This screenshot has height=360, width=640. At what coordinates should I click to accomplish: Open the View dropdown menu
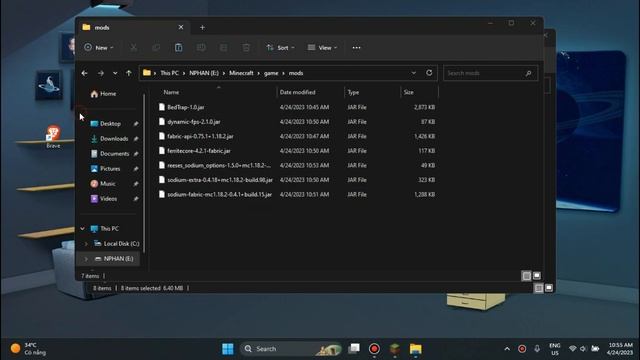tap(322, 48)
